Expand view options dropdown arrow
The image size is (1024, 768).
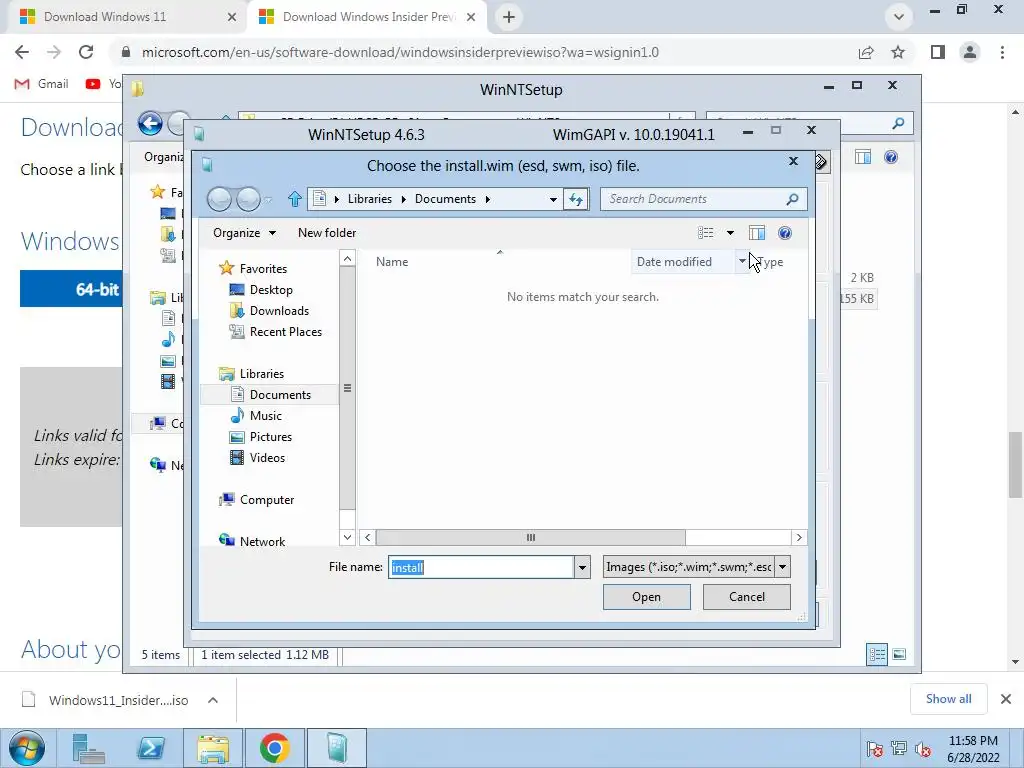tap(730, 233)
